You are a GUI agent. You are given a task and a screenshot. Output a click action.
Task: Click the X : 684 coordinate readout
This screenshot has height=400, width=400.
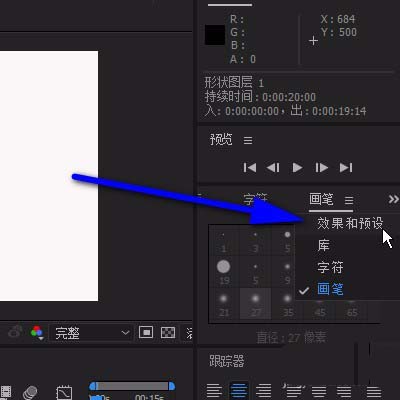[338, 19]
